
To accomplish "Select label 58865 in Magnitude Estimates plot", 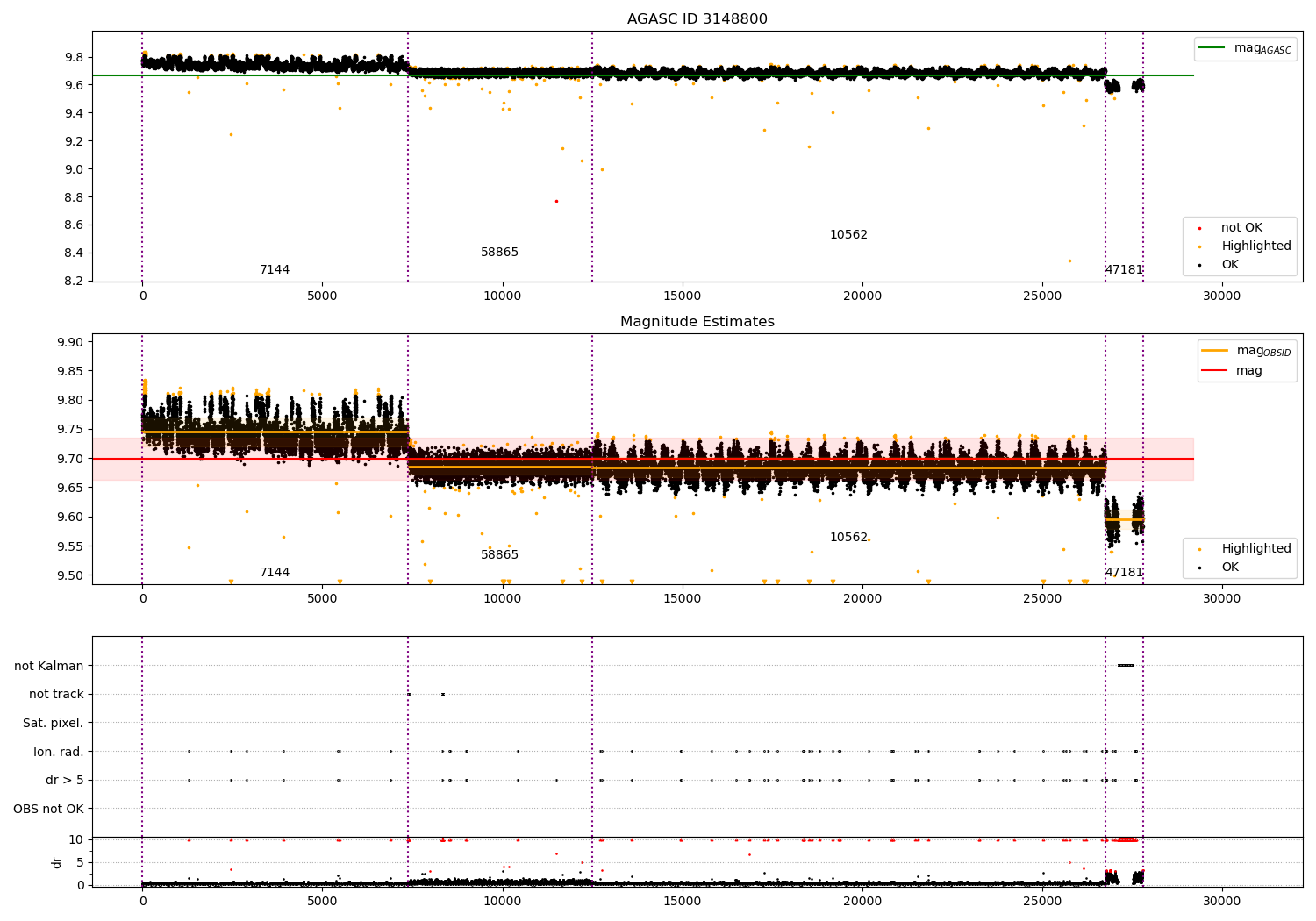I will [499, 555].
